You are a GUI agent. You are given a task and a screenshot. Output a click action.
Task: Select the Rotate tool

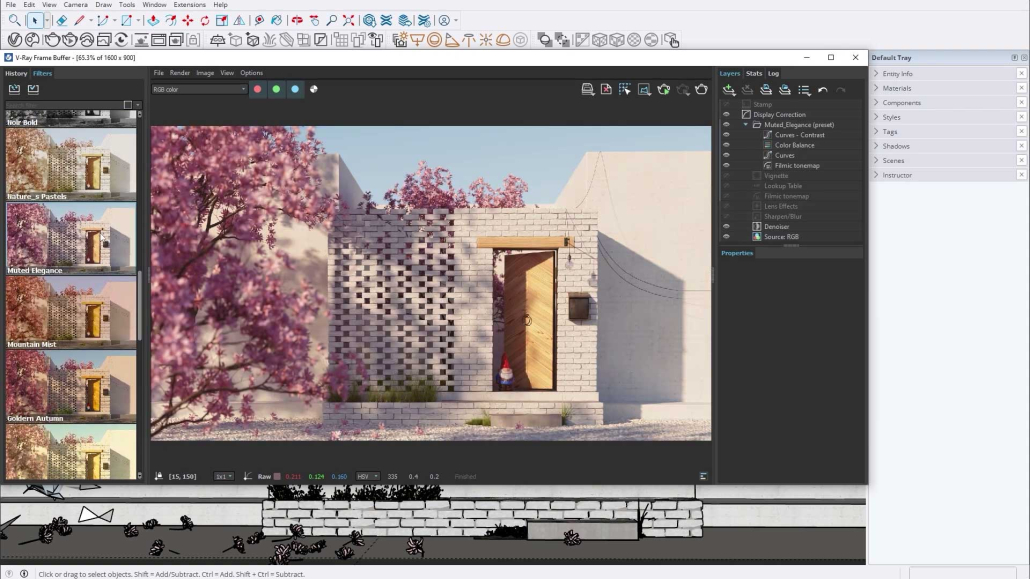point(205,20)
